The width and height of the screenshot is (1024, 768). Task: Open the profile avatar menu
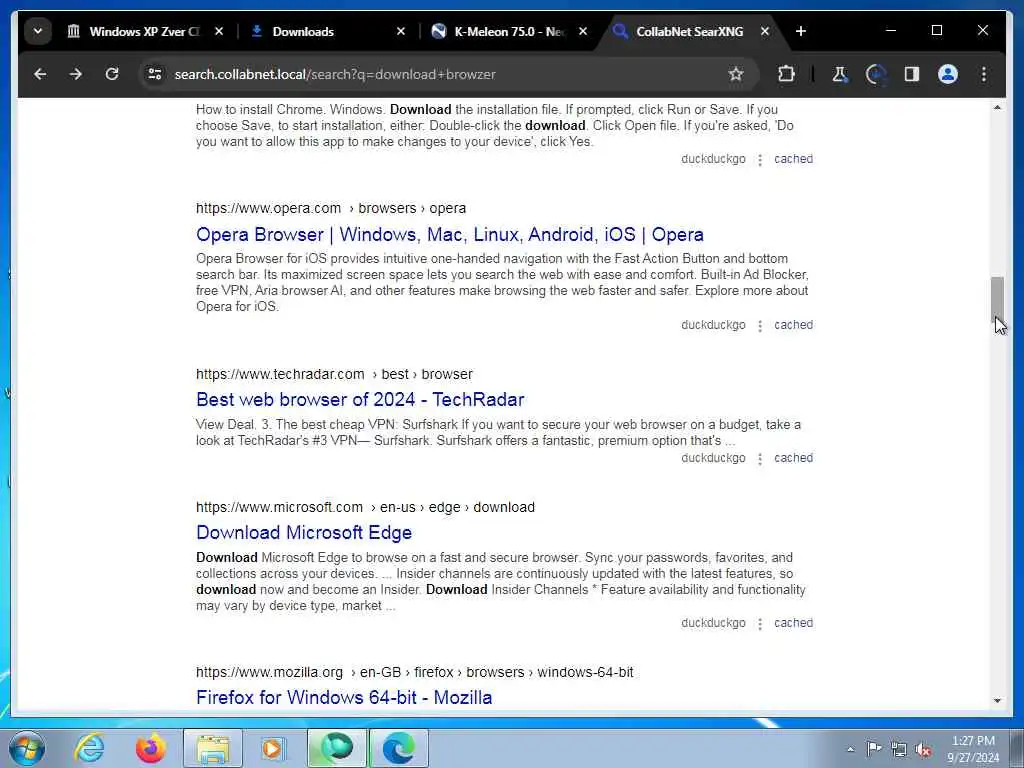click(948, 74)
